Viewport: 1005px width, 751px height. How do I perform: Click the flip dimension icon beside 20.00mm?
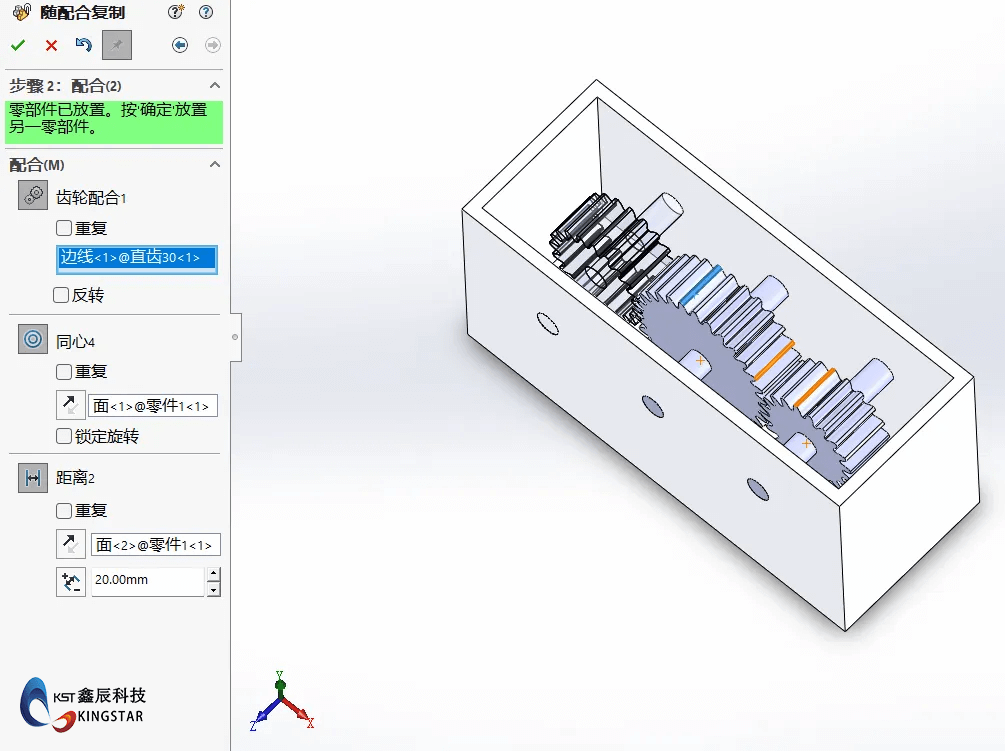click(x=70, y=581)
